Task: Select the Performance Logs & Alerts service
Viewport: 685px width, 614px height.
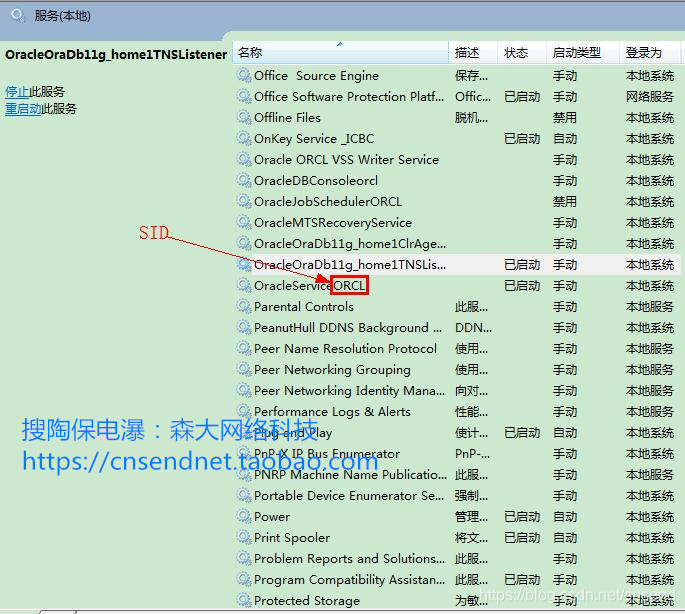Action: point(457,411)
